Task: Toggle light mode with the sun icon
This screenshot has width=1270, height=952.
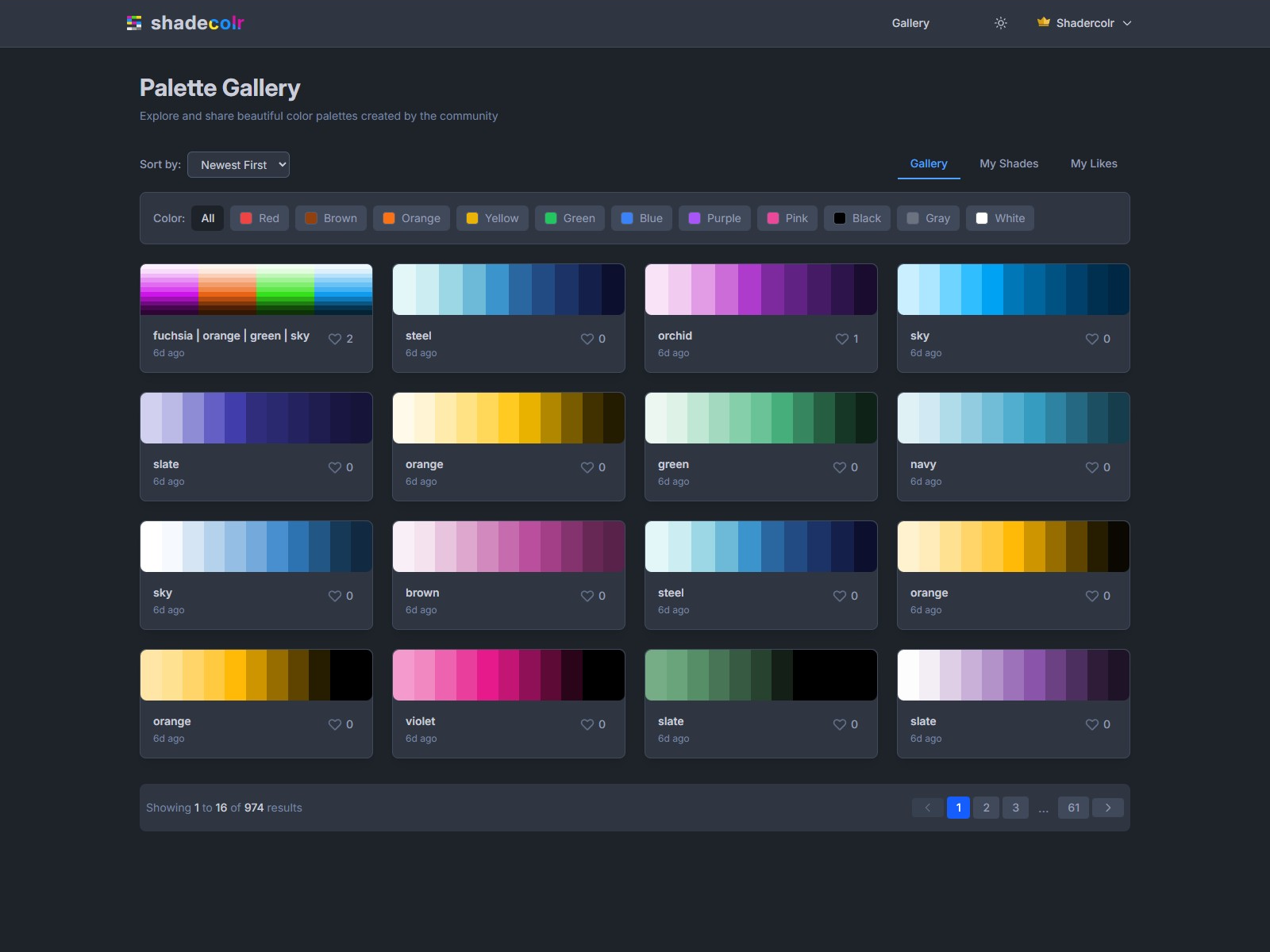Action: tap(1001, 23)
